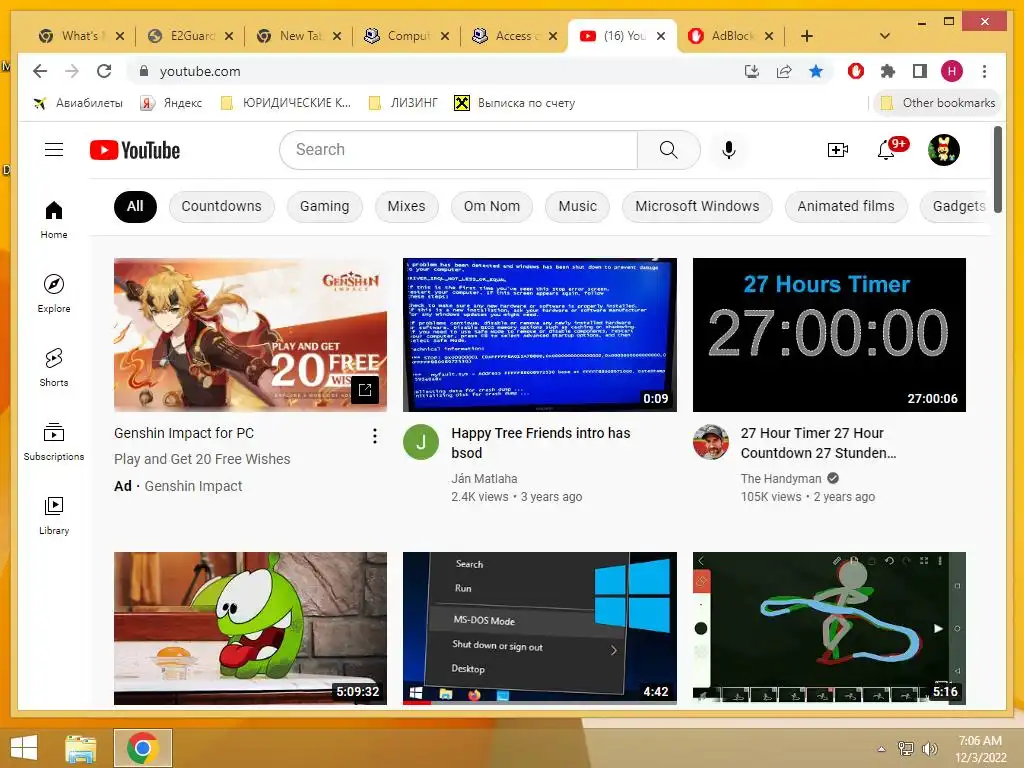The height and width of the screenshot is (768, 1024).
Task: Open the Create video camera icon
Action: (837, 150)
